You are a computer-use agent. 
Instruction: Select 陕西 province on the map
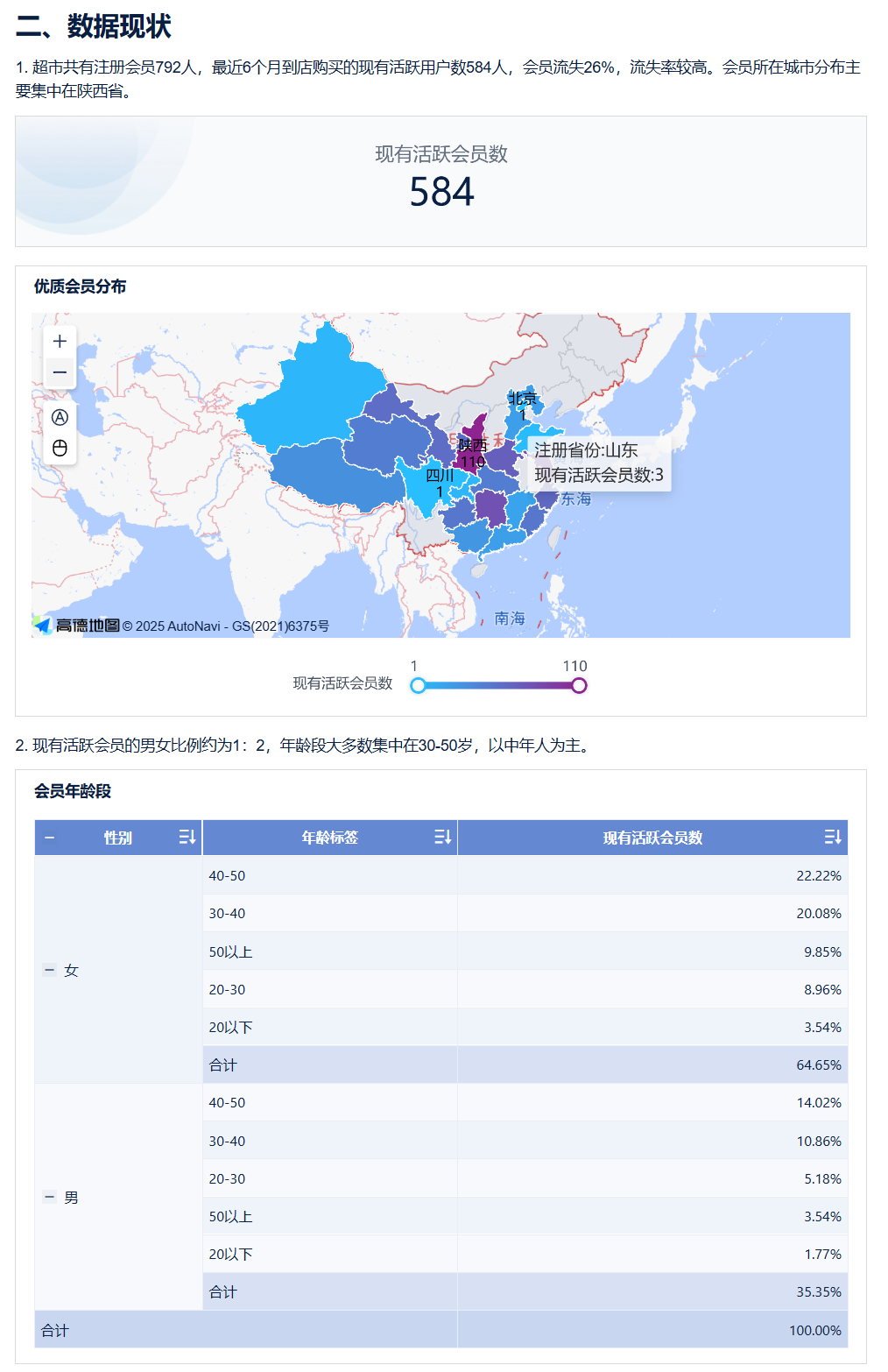[473, 438]
